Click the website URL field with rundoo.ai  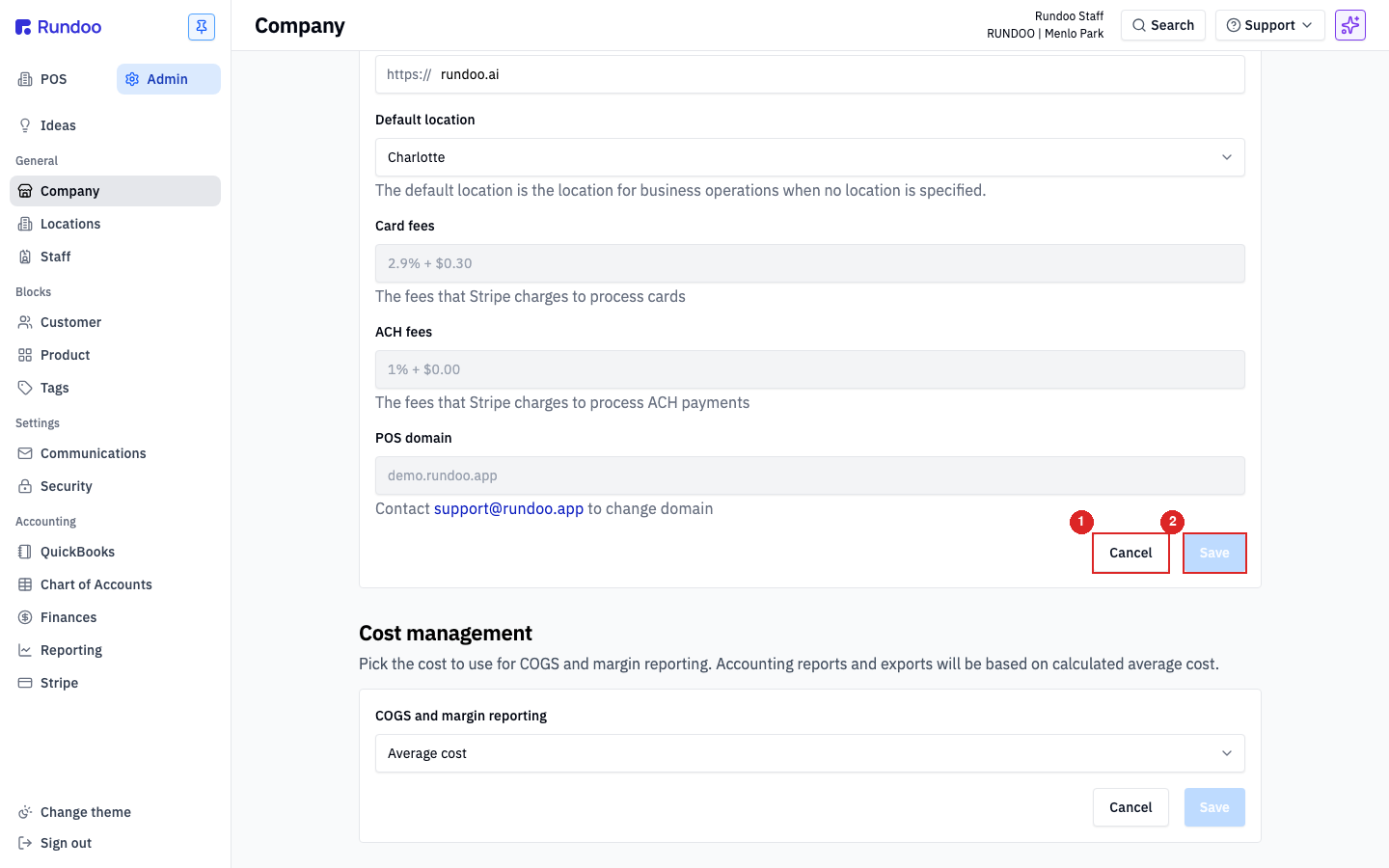[810, 74]
